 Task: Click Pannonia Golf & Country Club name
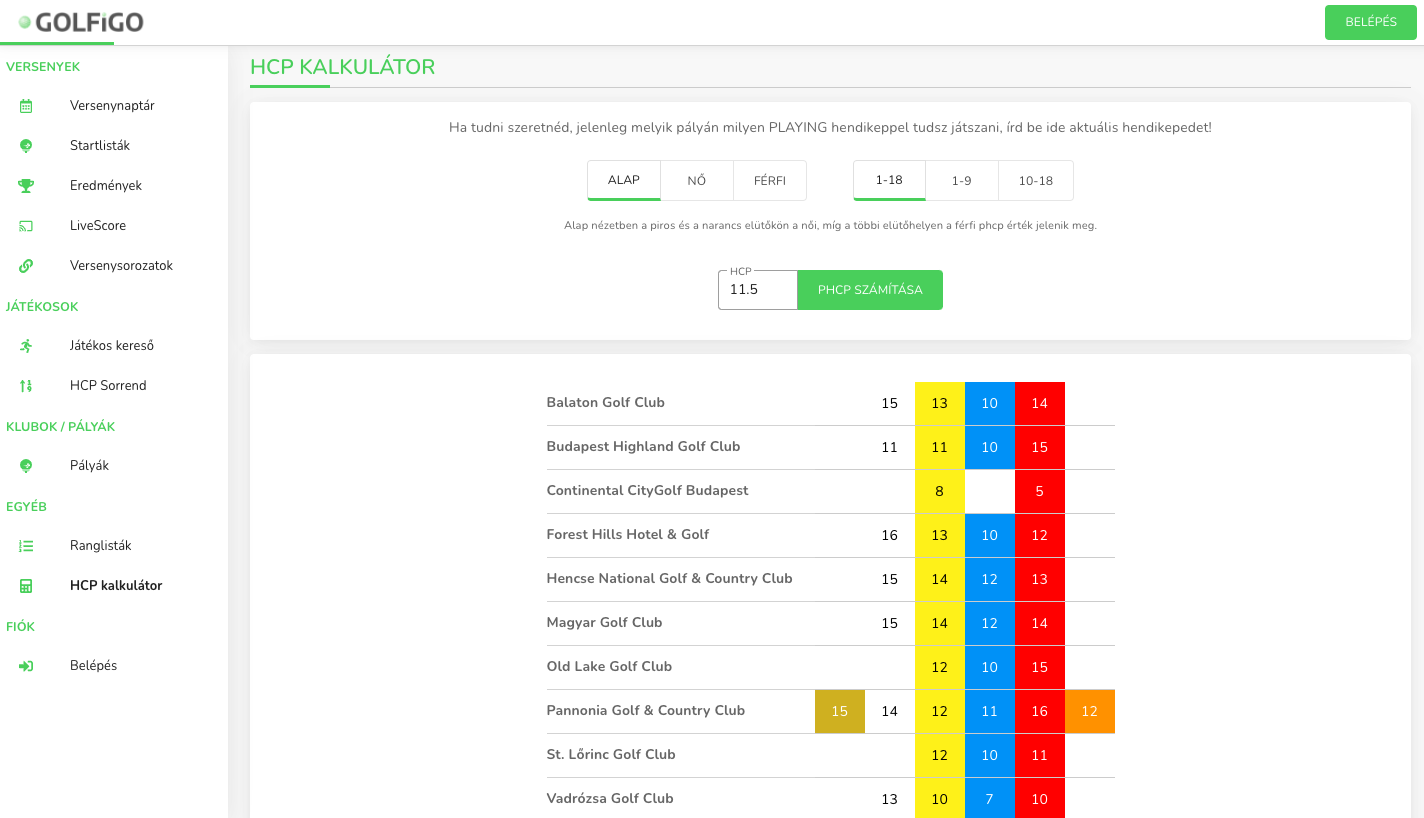coord(645,711)
